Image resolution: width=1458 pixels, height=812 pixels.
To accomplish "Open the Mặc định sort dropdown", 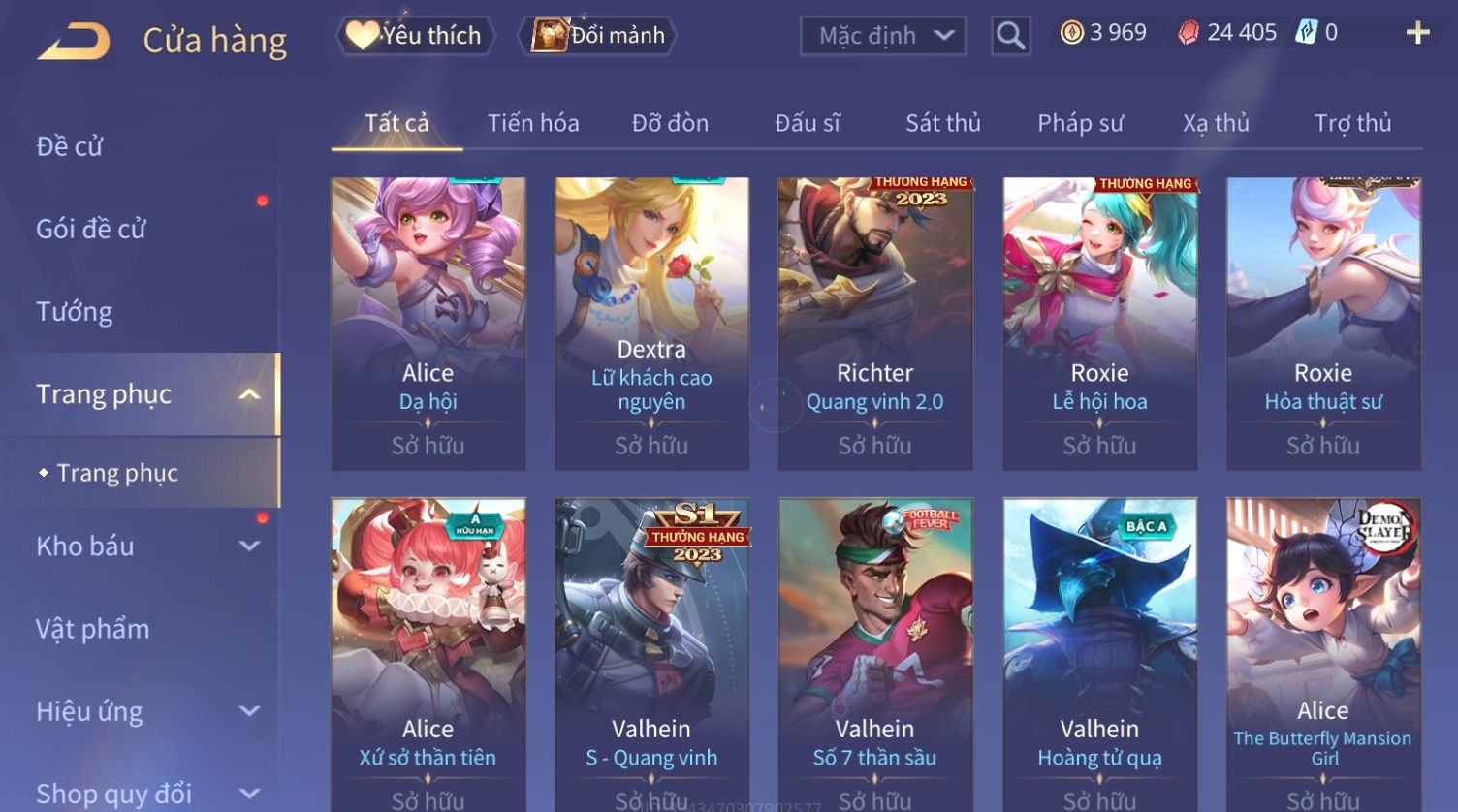I will pyautogui.click(x=883, y=36).
